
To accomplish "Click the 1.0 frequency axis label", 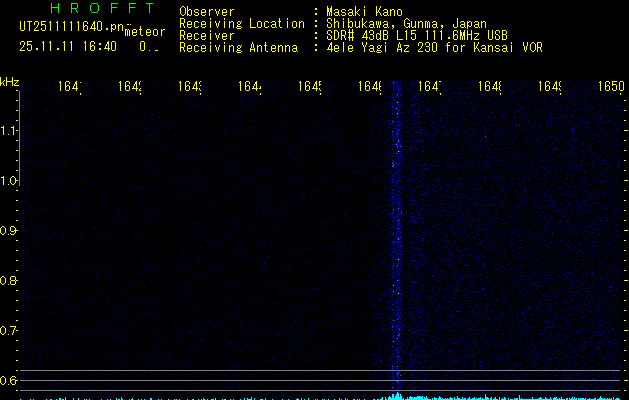I will coord(7,181).
